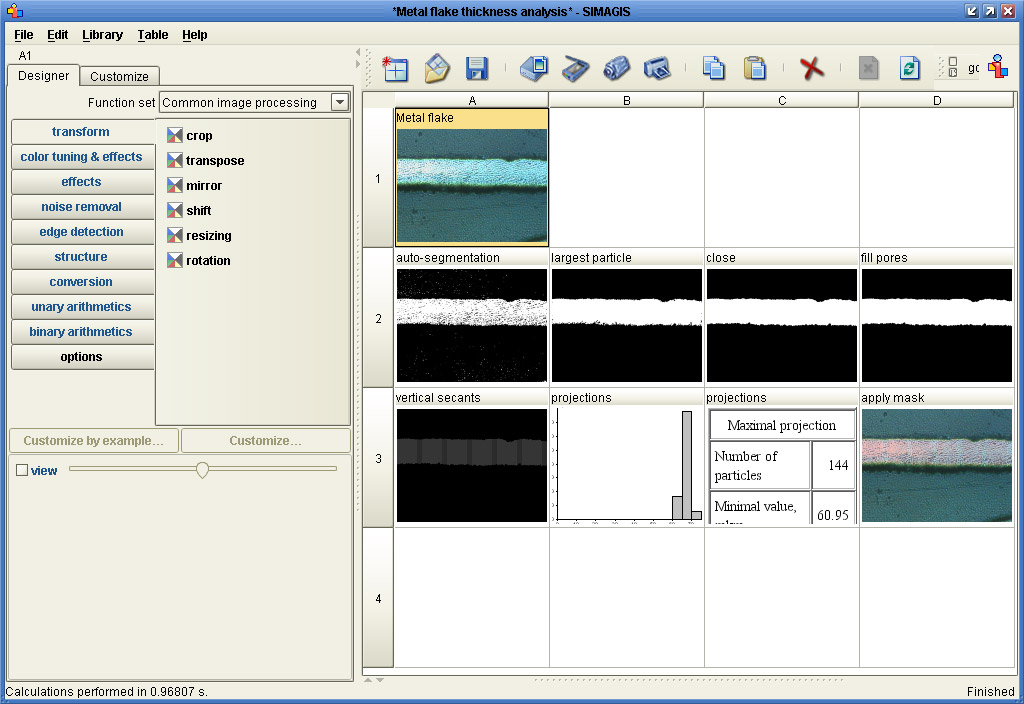
Task: Click the printer icon in toolbar
Action: pyautogui.click(x=656, y=68)
